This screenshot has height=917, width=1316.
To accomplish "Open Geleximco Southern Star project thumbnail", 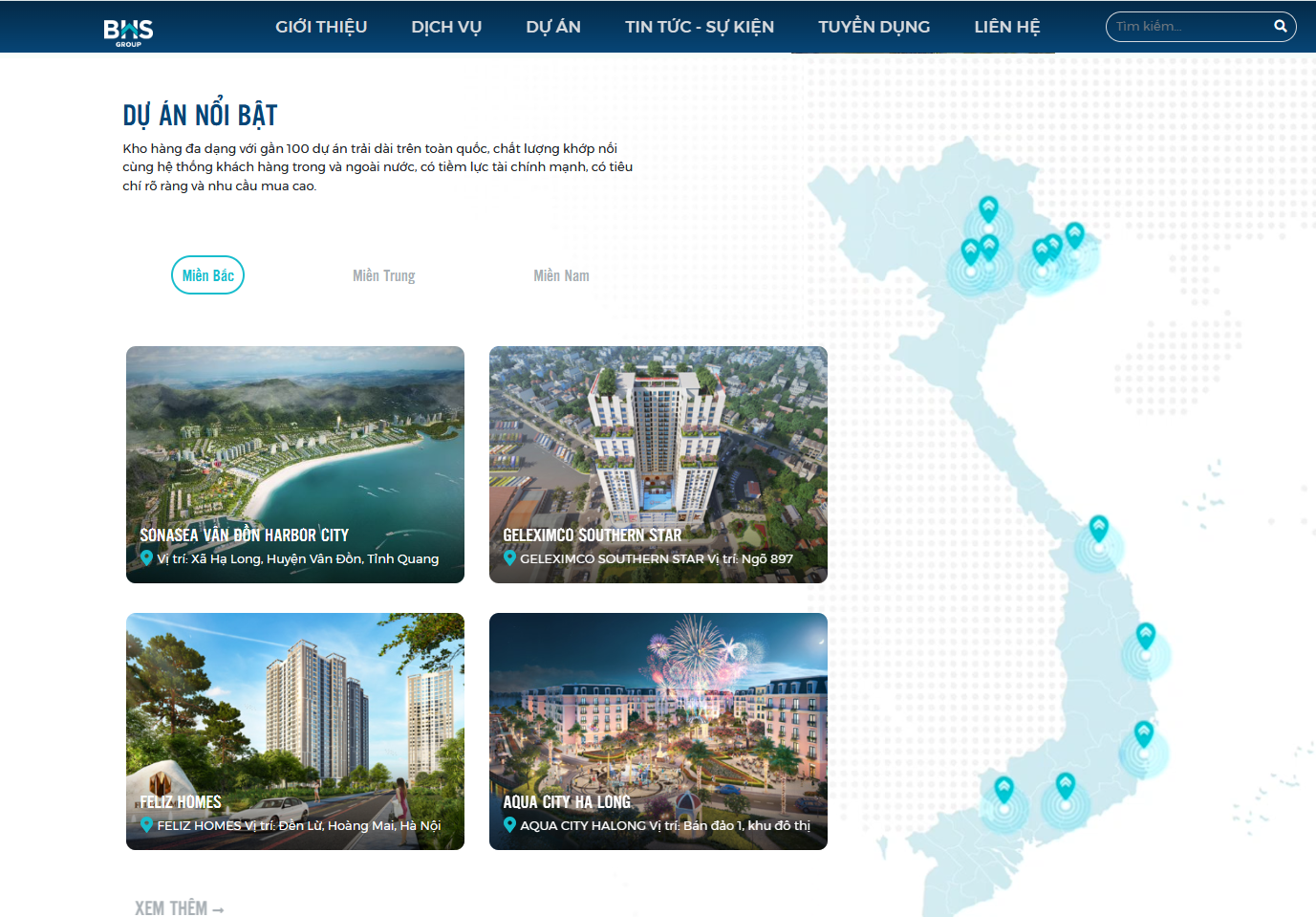I will point(658,465).
